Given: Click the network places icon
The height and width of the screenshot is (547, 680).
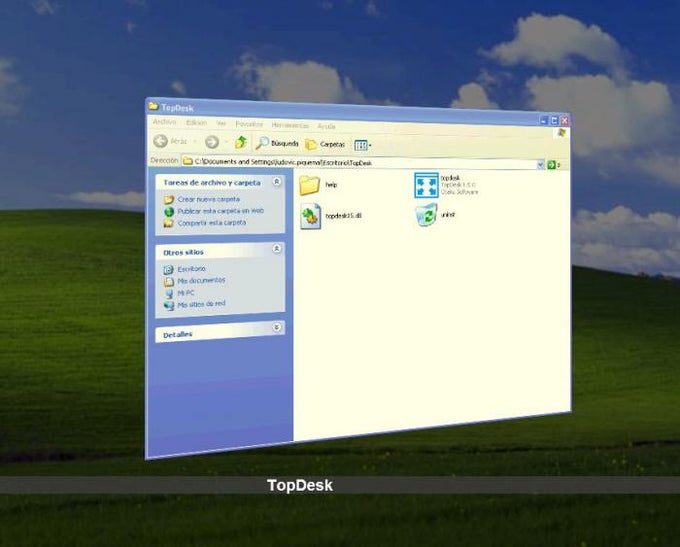Looking at the screenshot, I should coord(169,305).
